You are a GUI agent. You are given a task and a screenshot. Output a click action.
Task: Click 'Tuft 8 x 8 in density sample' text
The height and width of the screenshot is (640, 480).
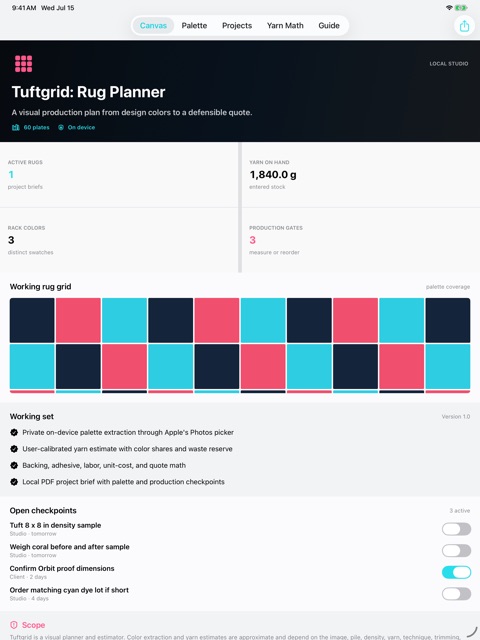(x=56, y=525)
